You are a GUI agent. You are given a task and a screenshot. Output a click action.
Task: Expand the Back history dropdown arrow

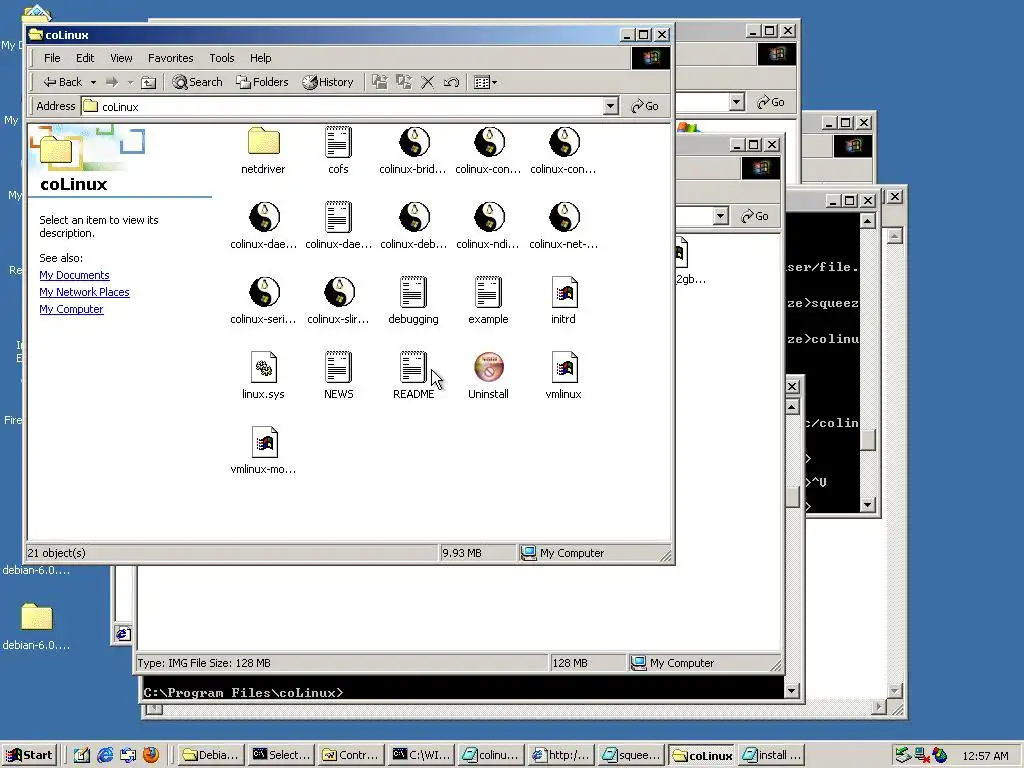point(93,82)
